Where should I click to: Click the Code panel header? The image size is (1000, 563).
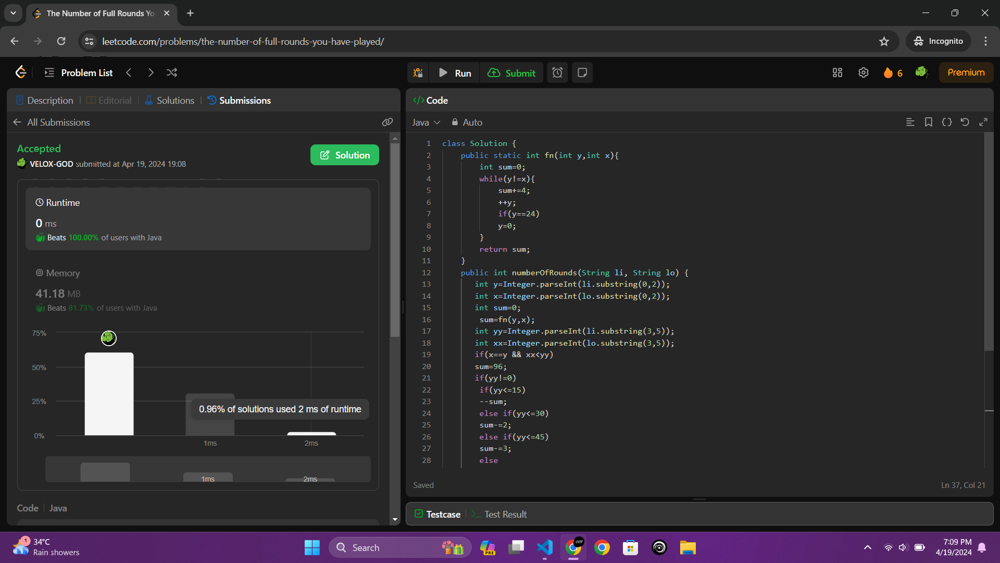431,100
